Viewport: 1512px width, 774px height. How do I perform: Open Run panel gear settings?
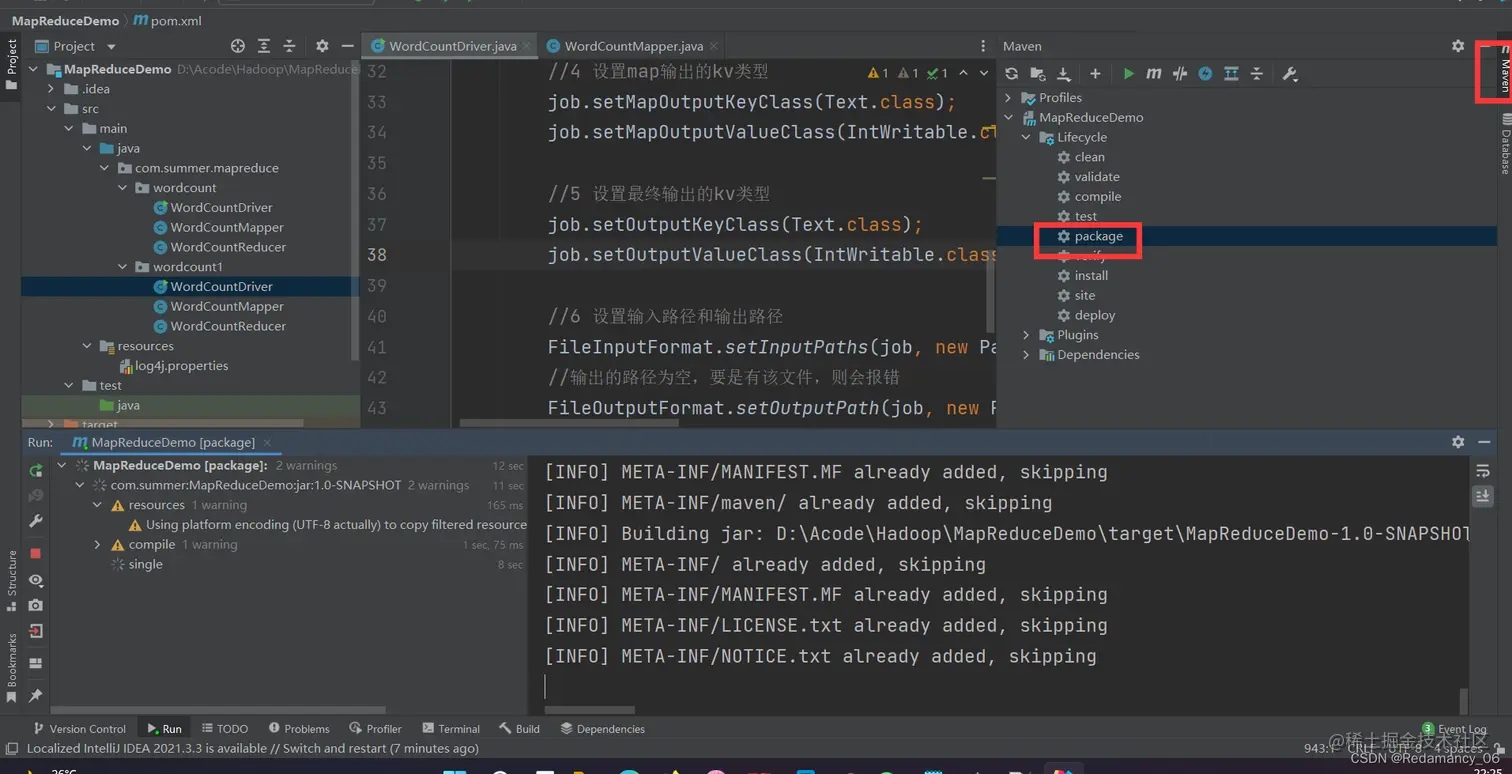click(1458, 442)
